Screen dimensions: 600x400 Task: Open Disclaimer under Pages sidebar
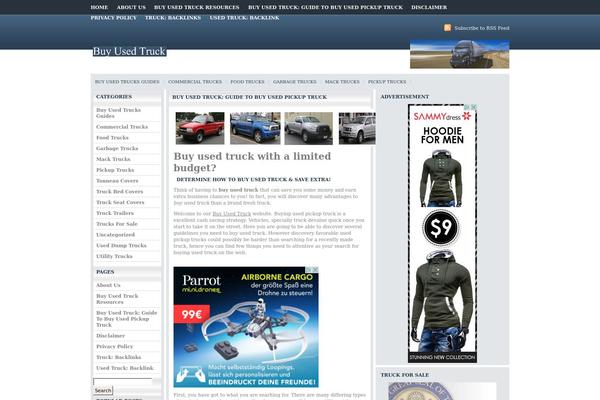(x=111, y=336)
